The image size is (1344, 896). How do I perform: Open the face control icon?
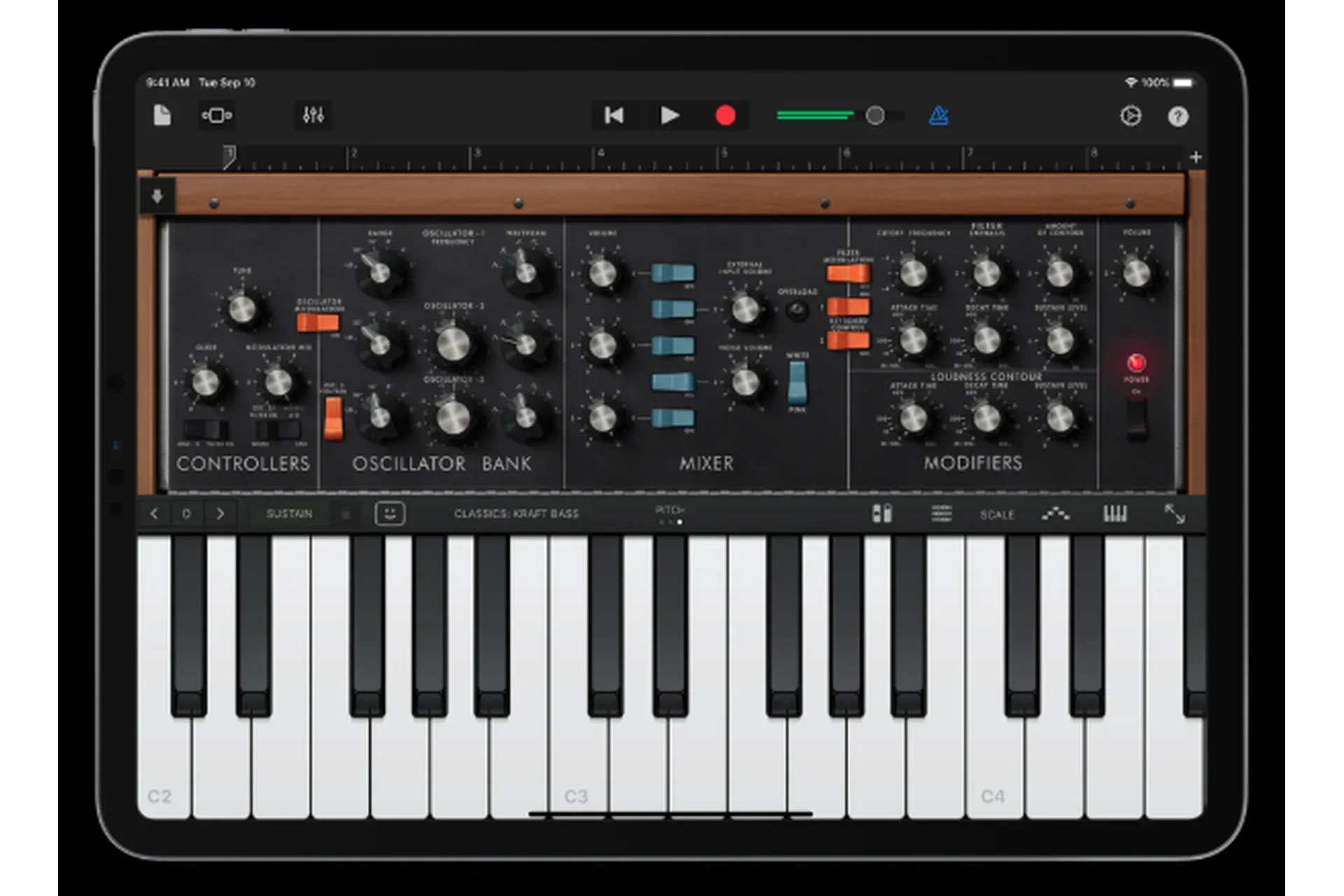click(x=390, y=514)
